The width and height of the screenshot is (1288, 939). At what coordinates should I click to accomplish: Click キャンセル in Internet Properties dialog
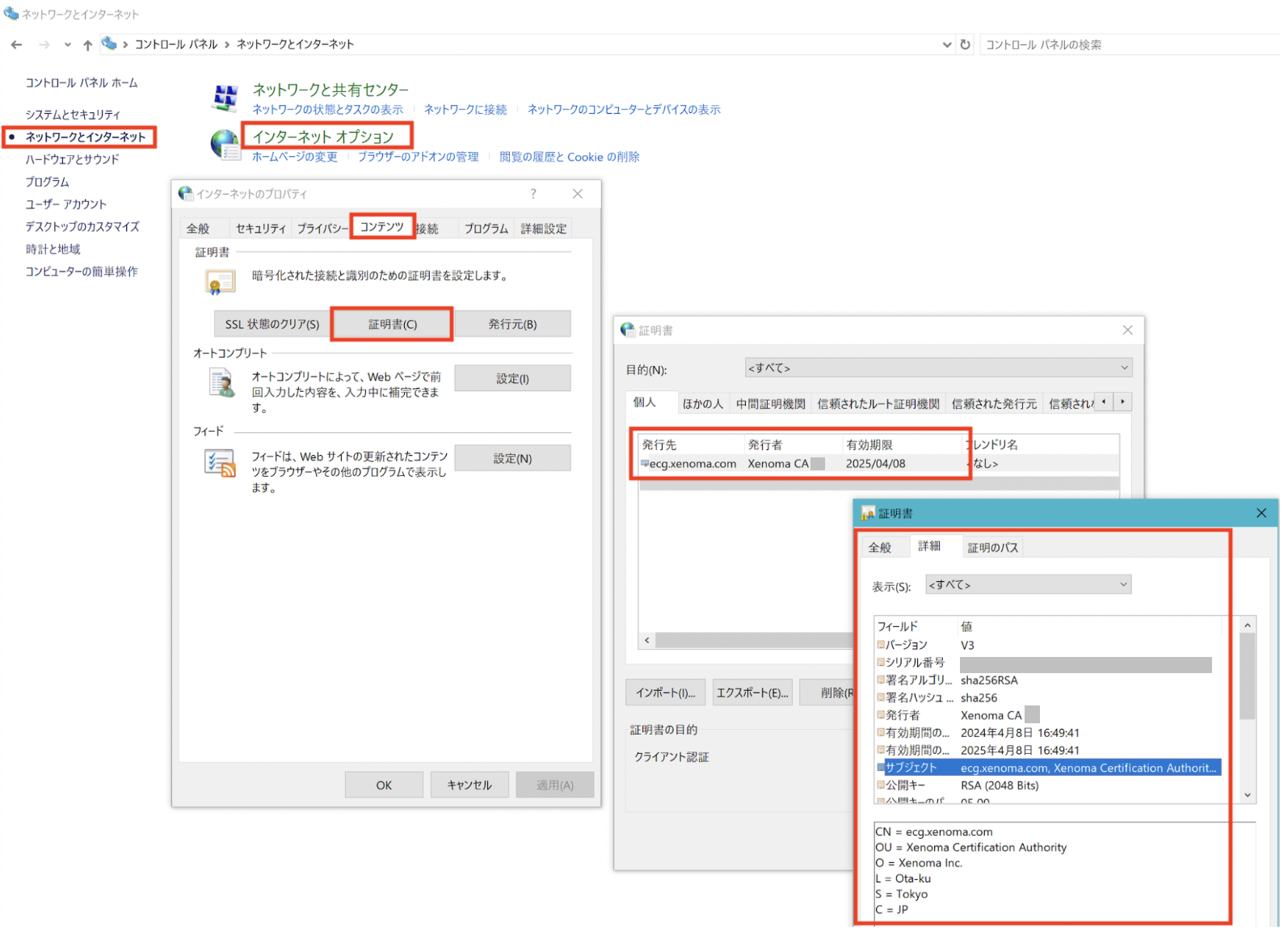coord(469,786)
